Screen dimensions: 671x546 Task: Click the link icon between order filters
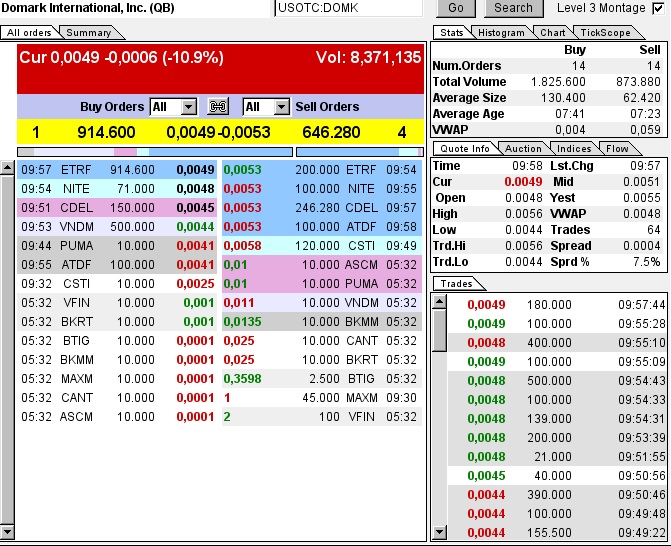click(x=218, y=106)
